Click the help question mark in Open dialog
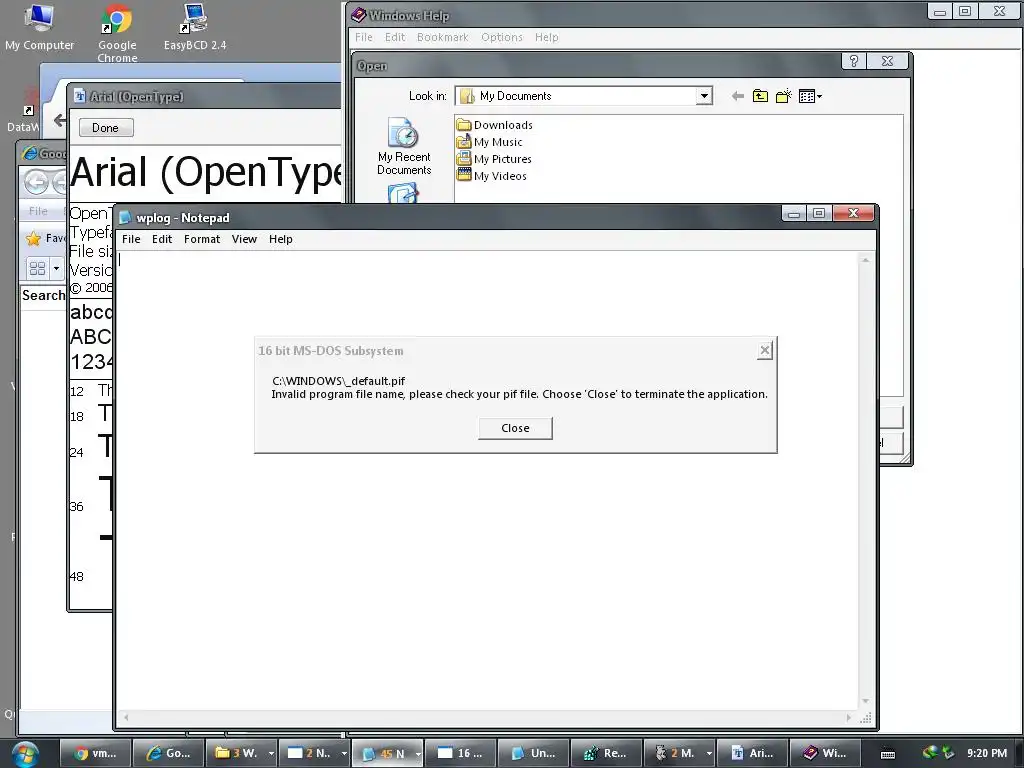Viewport: 1024px width, 768px height. 854,61
